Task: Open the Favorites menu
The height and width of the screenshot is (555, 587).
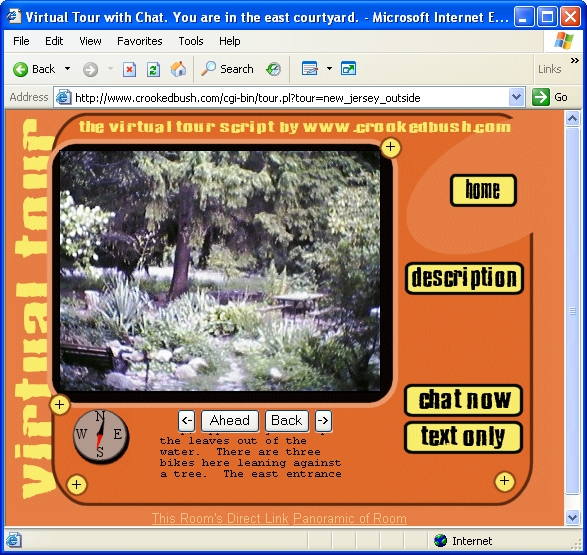Action: point(140,41)
